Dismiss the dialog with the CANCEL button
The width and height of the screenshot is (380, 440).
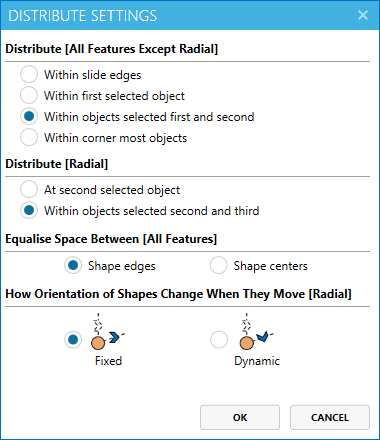pyautogui.click(x=330, y=417)
